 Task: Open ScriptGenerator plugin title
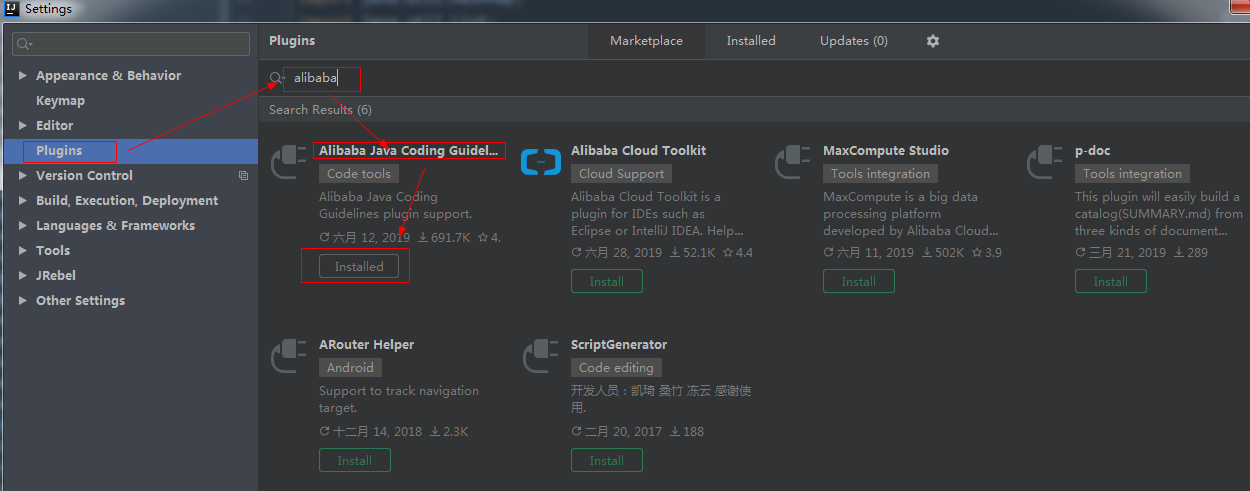pyautogui.click(x=619, y=345)
